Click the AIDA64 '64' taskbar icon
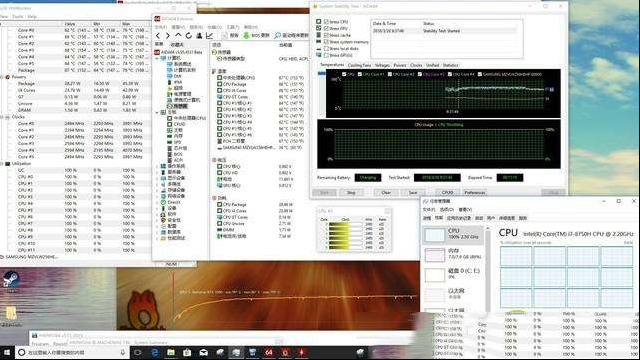The width and height of the screenshot is (640, 360). pyautogui.click(x=269, y=352)
